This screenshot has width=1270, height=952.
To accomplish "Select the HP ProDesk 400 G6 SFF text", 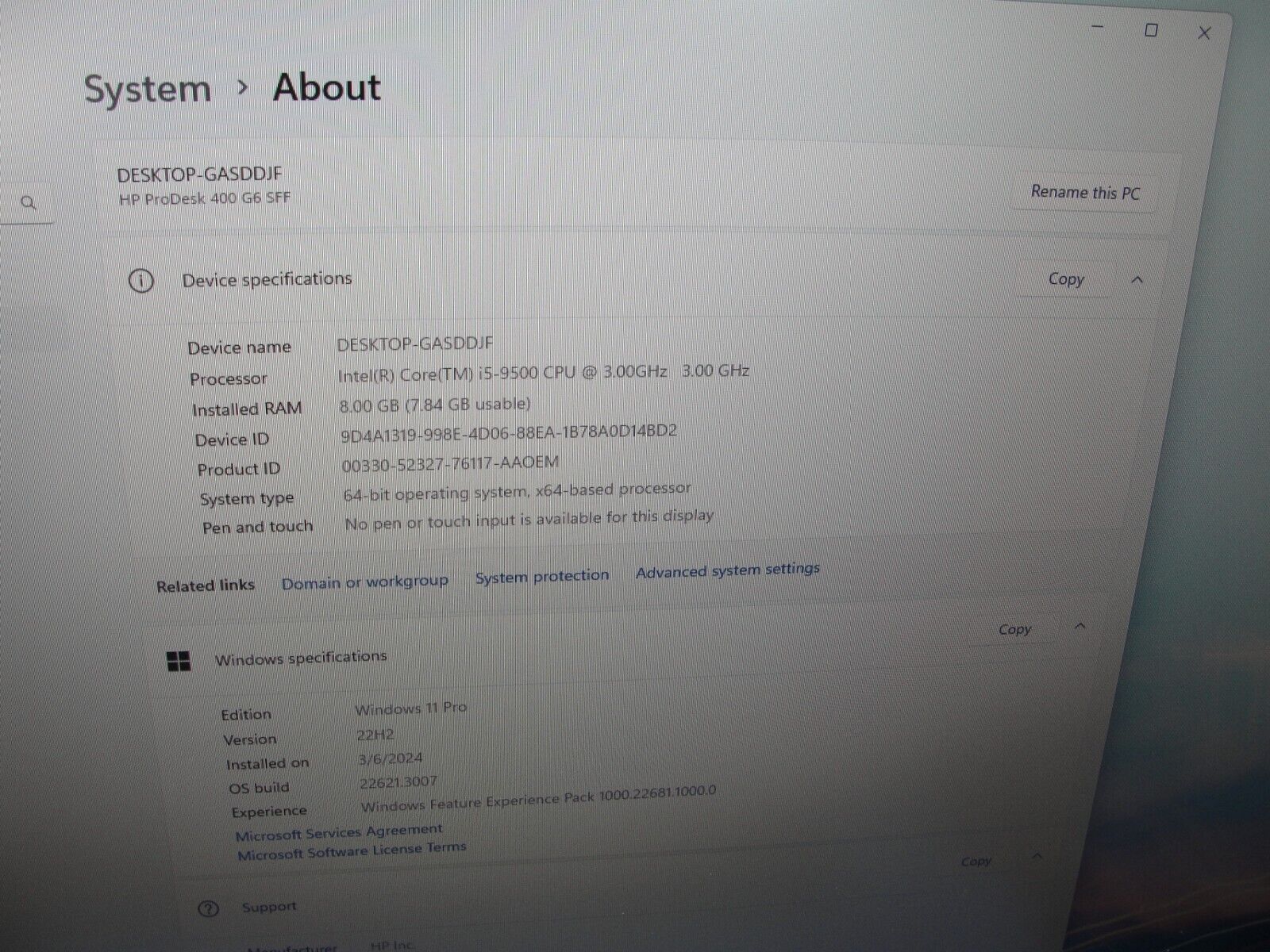I will pos(205,198).
